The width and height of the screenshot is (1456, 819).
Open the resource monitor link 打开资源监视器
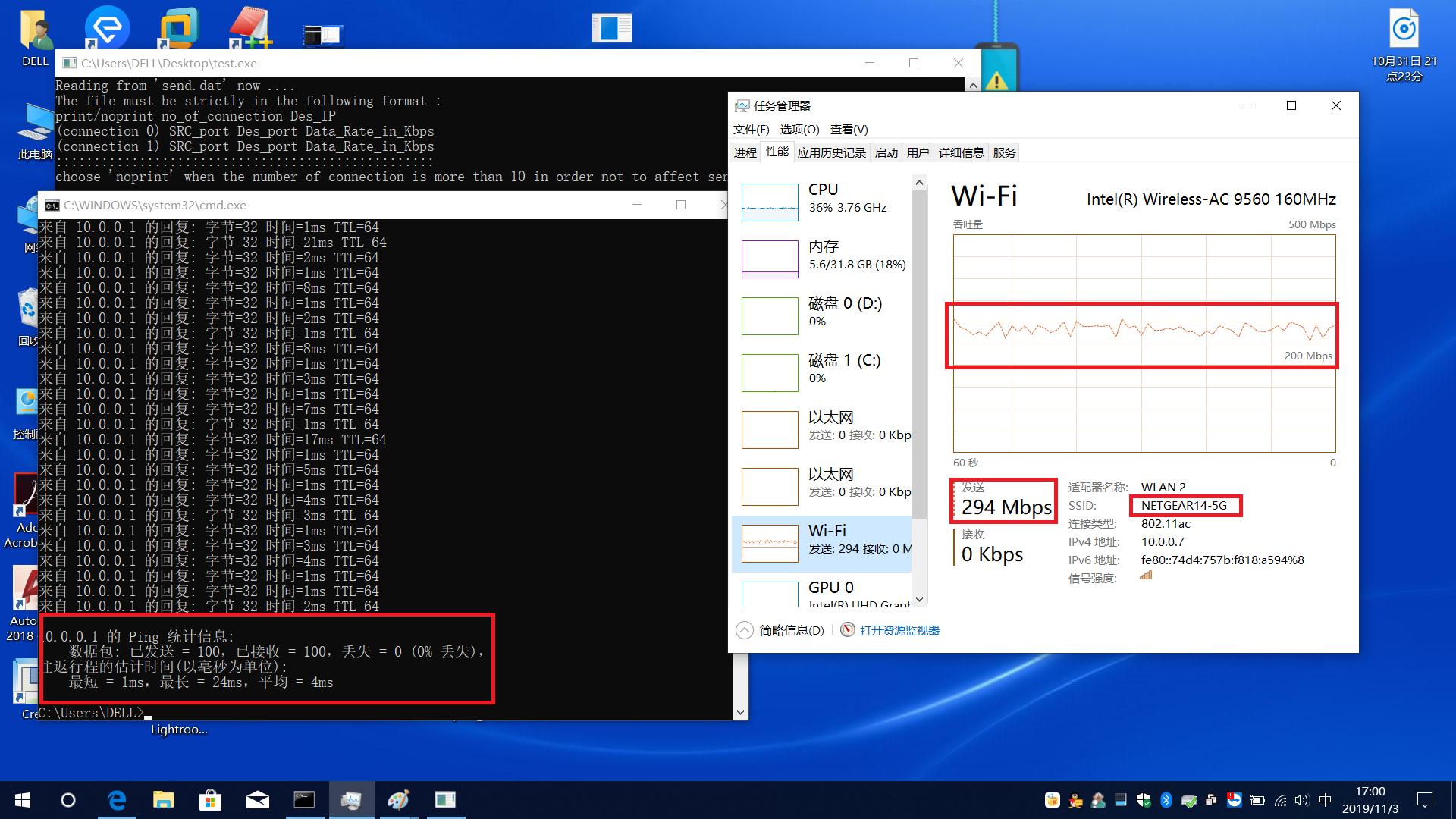click(x=899, y=630)
